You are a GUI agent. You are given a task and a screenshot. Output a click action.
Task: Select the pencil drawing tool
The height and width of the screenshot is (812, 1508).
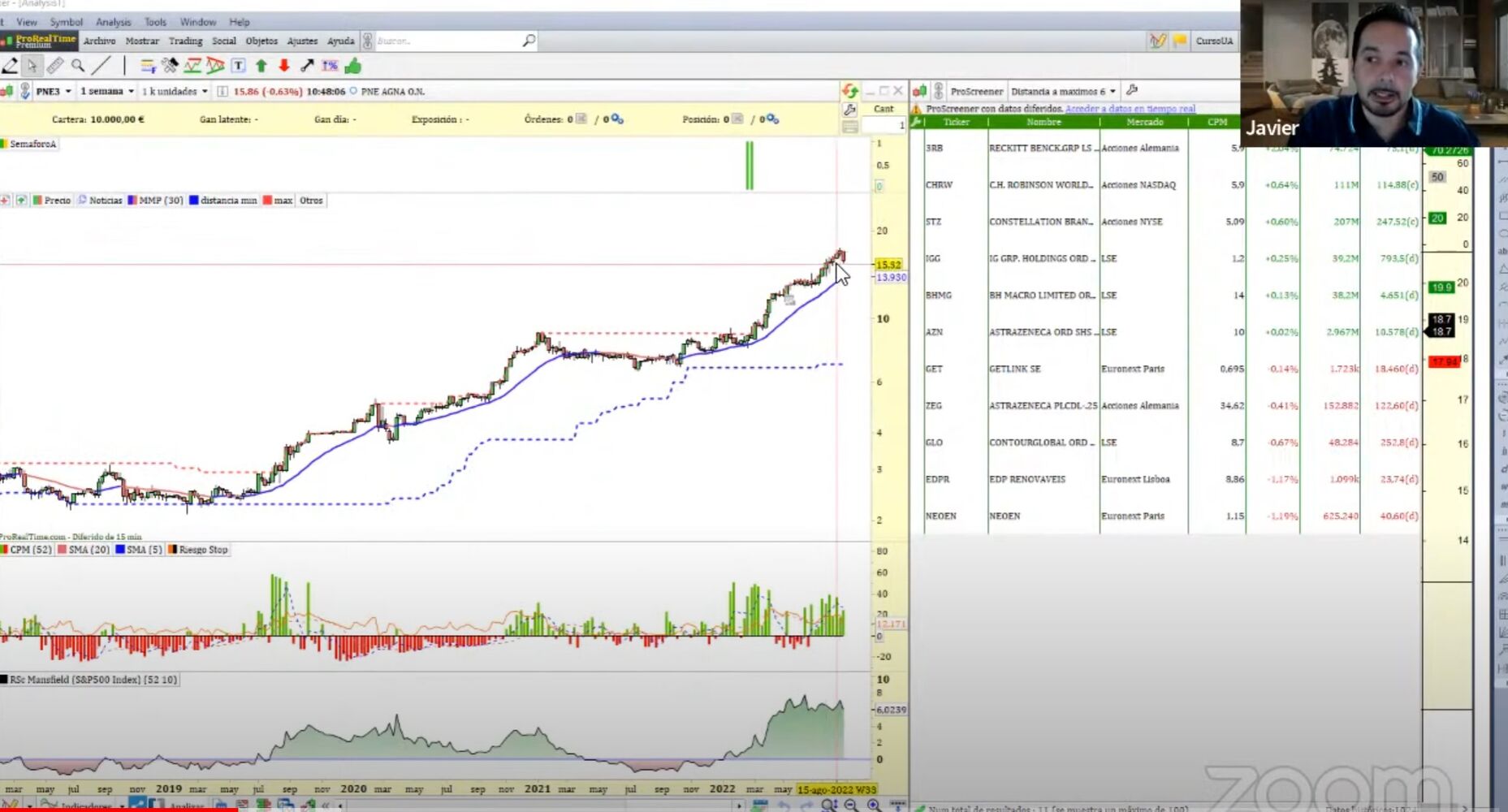click(x=10, y=66)
